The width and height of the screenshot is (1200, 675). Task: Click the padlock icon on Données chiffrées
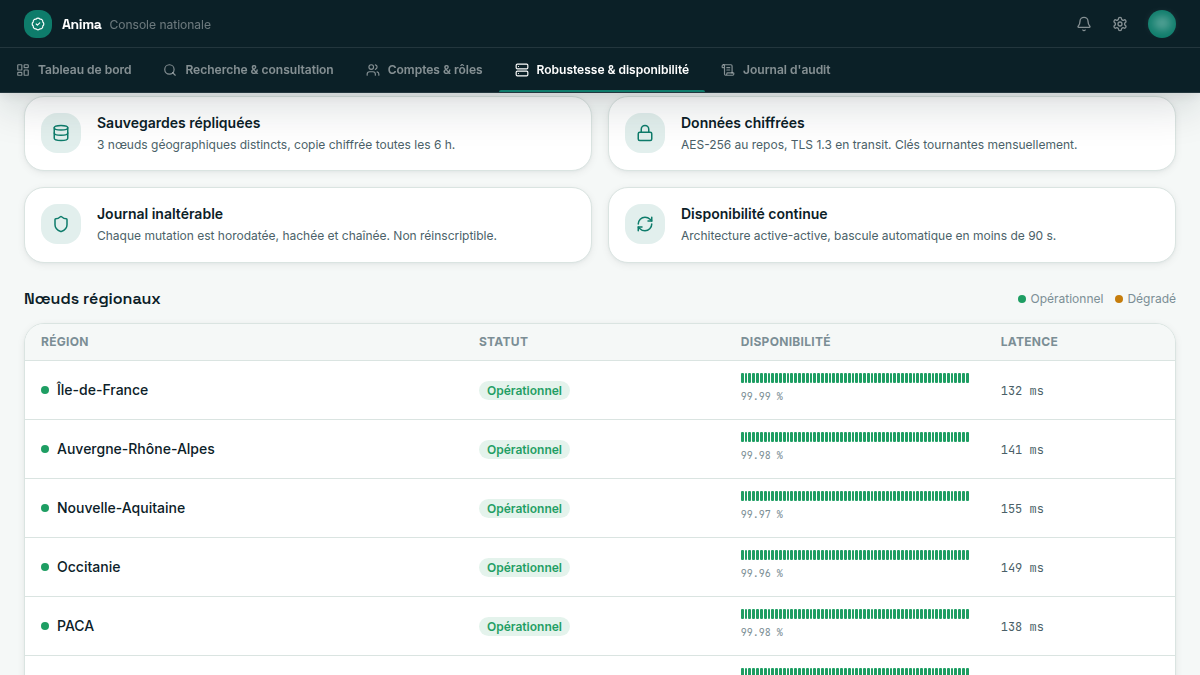coord(645,133)
